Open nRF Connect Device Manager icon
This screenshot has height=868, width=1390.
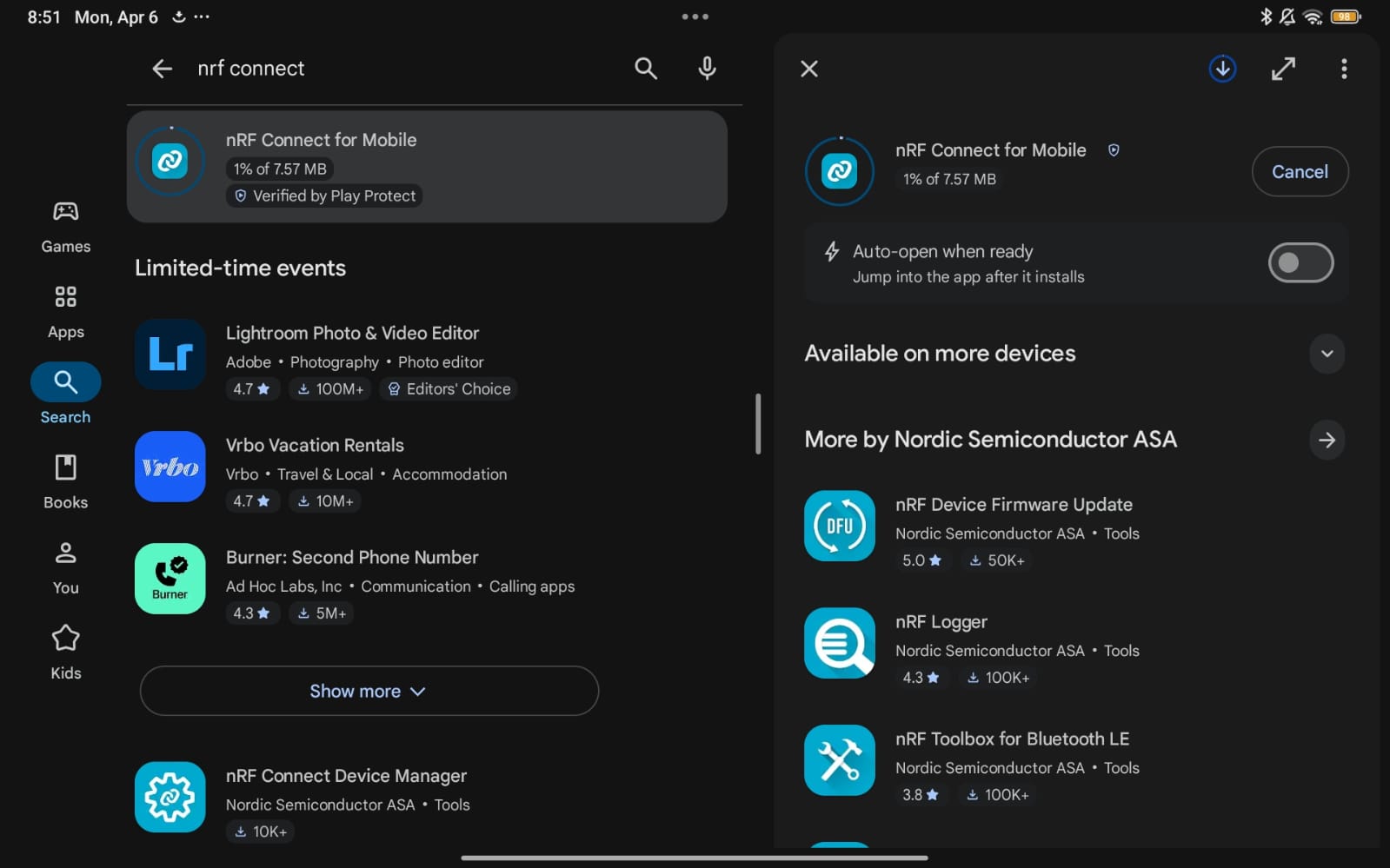[x=170, y=798]
